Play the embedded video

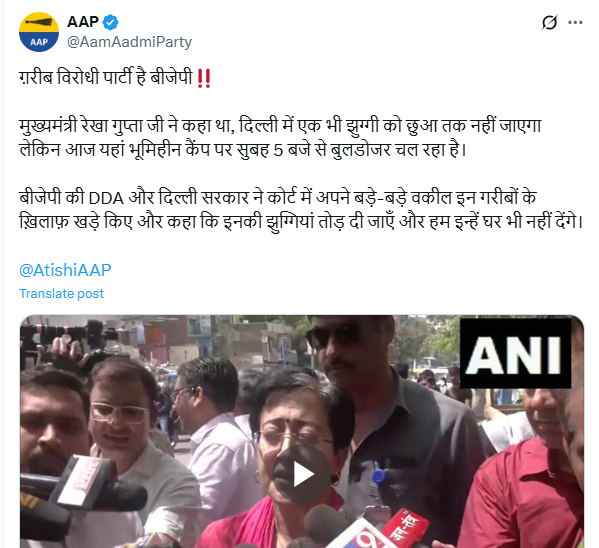[302, 474]
